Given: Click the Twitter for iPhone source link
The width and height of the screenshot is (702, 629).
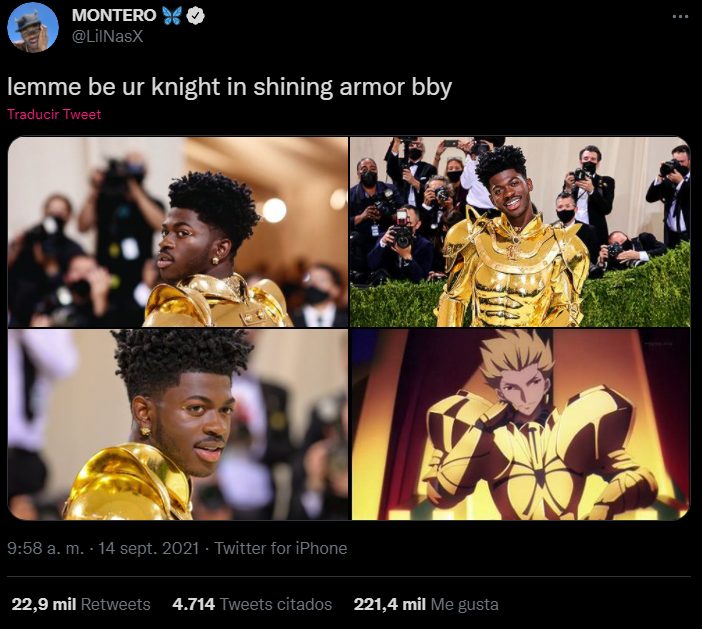Looking at the screenshot, I should (281, 548).
